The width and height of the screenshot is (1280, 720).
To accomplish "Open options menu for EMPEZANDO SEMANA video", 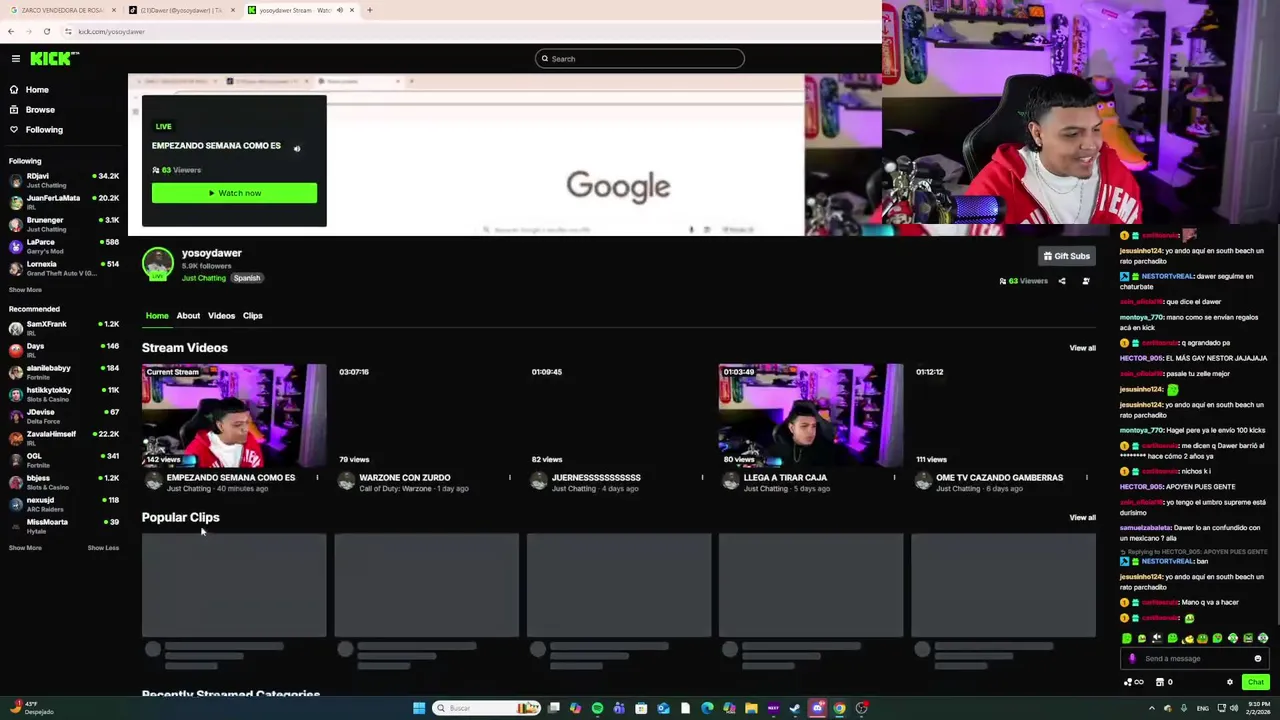I will 317,478.
